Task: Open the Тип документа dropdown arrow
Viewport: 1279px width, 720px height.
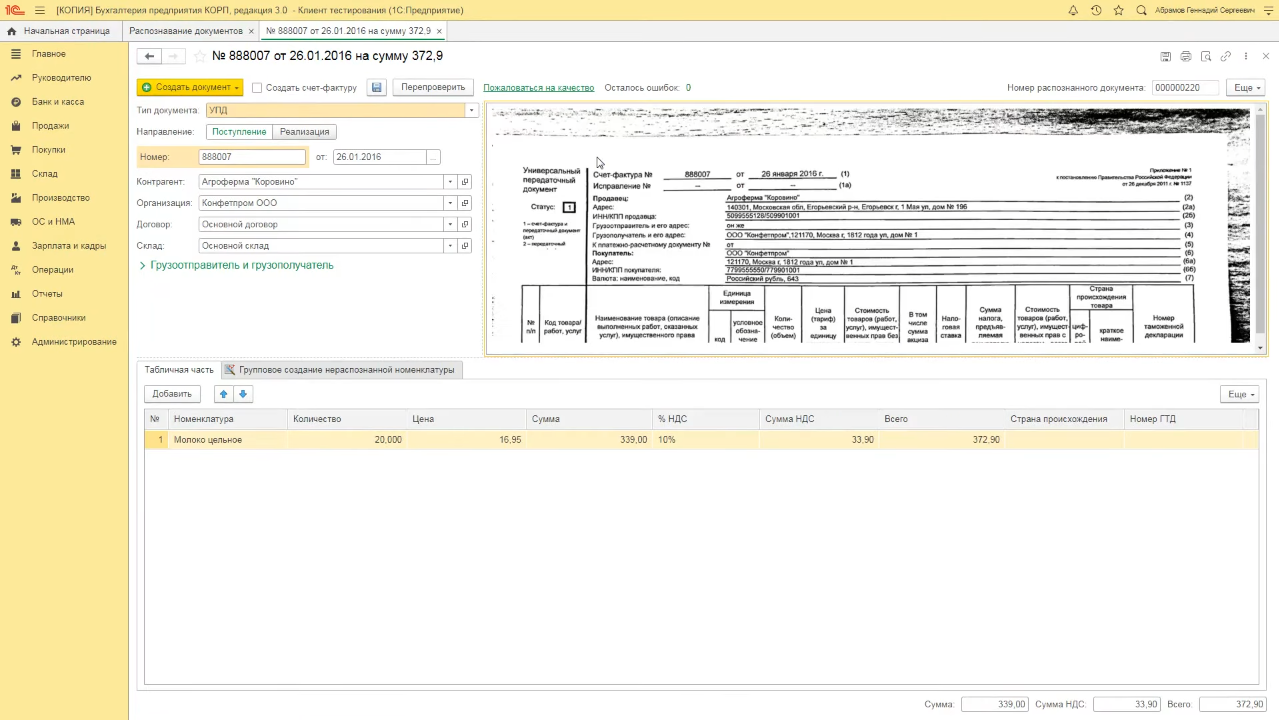Action: coord(472,111)
